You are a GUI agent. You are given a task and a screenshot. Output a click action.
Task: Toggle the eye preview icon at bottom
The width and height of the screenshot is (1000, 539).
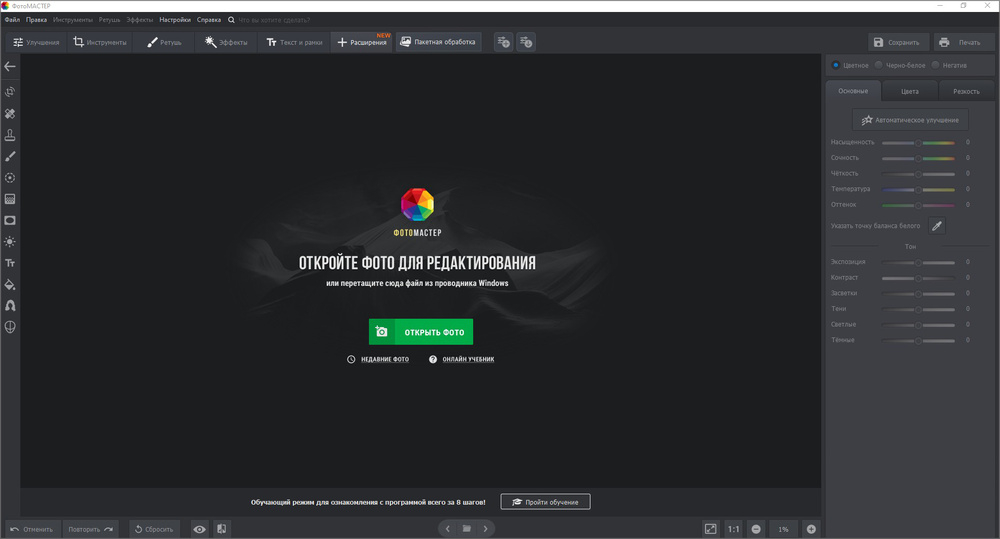pos(200,529)
